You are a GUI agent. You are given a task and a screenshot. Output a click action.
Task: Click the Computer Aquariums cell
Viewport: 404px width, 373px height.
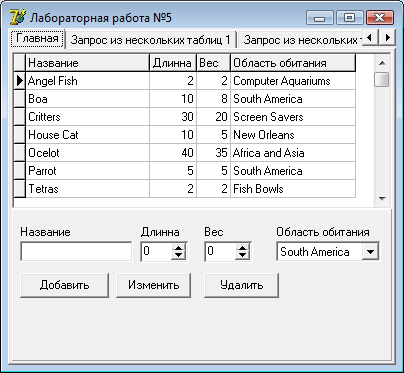click(x=293, y=81)
